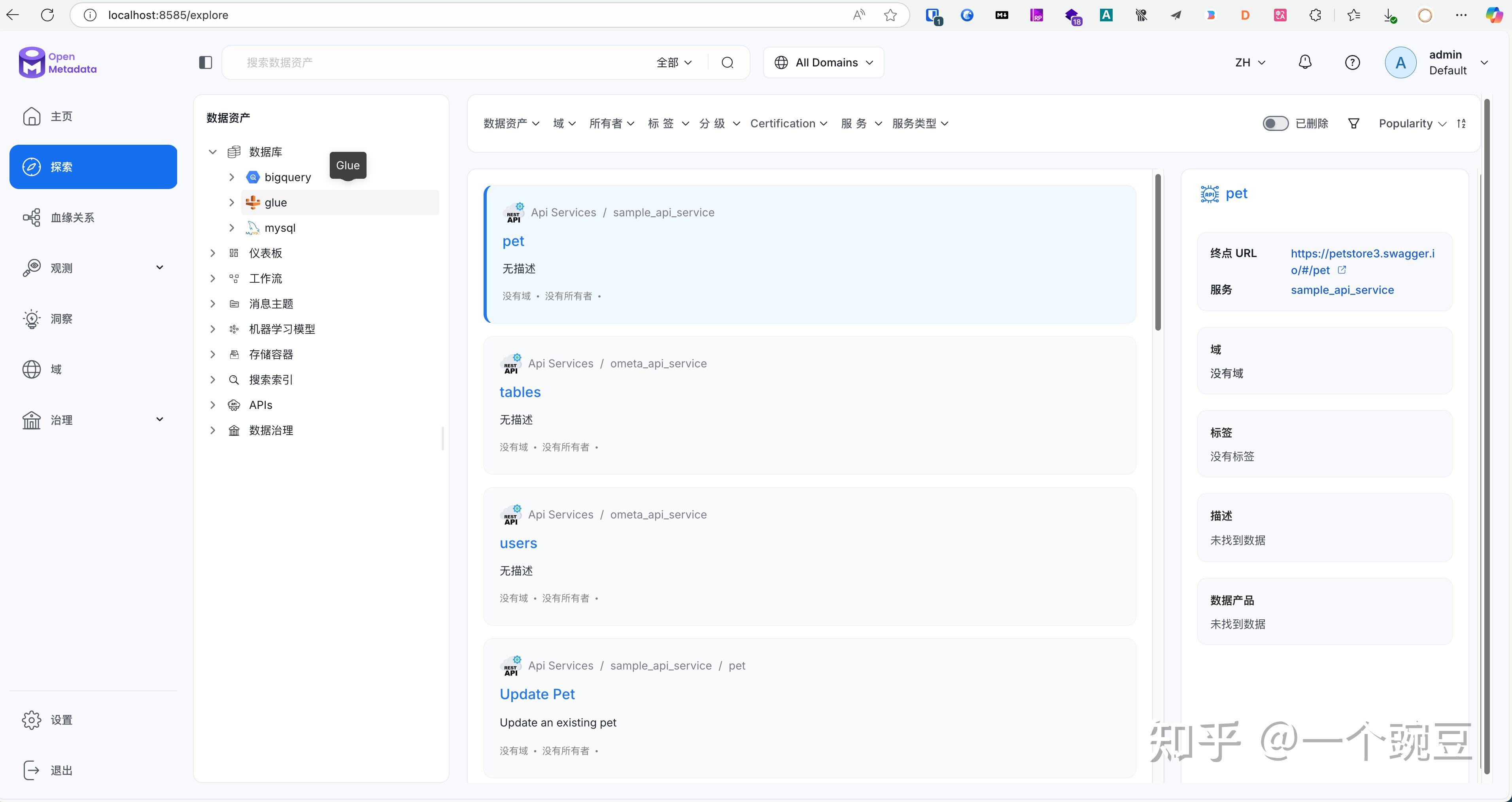The height and width of the screenshot is (802, 1512).
Task: Toggle the sidebar collapse button
Action: [205, 62]
